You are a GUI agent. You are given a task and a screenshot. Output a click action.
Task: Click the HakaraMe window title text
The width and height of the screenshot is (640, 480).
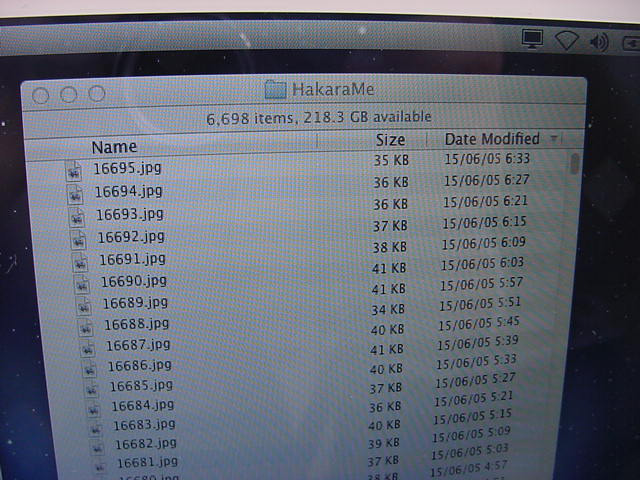[x=333, y=89]
